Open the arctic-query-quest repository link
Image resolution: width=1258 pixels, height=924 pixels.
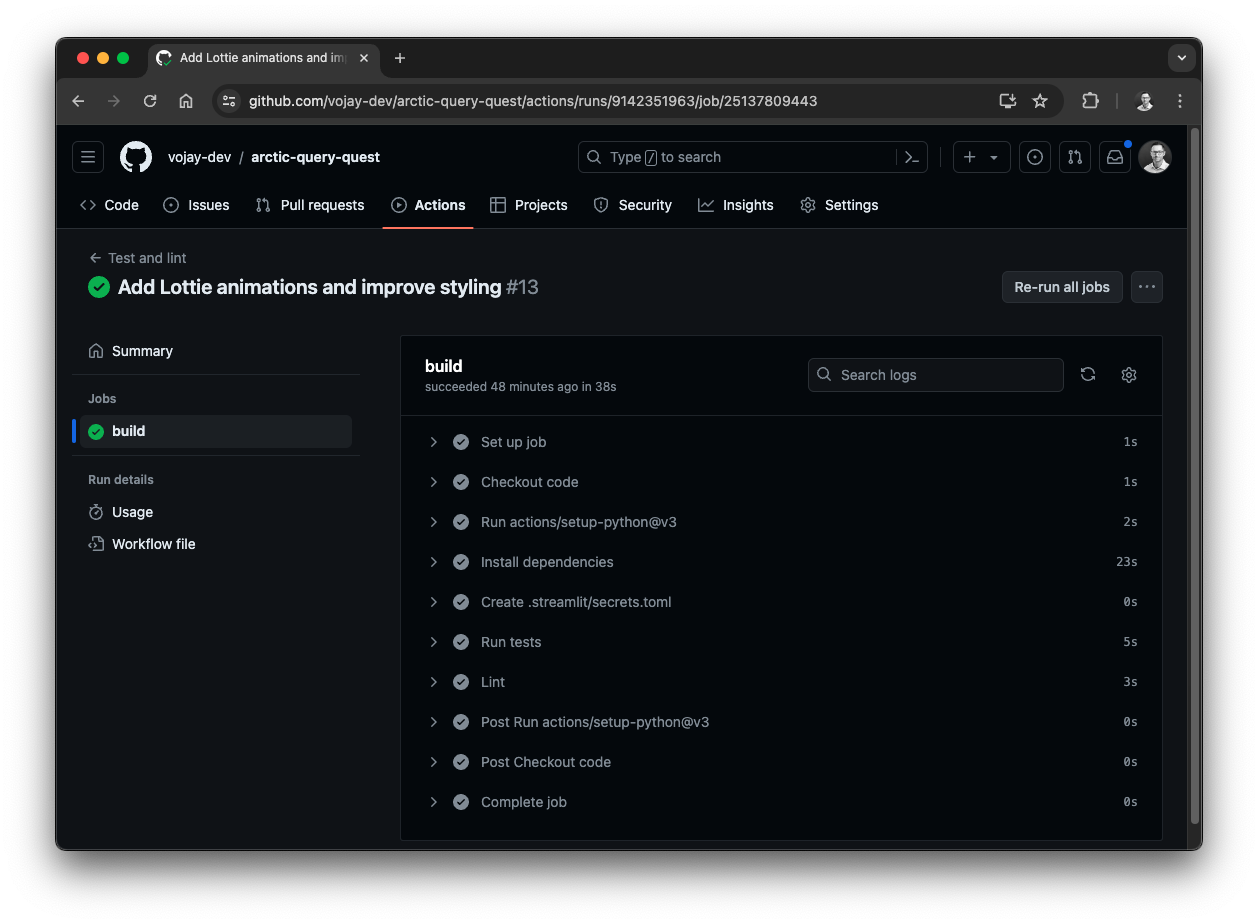click(x=315, y=157)
